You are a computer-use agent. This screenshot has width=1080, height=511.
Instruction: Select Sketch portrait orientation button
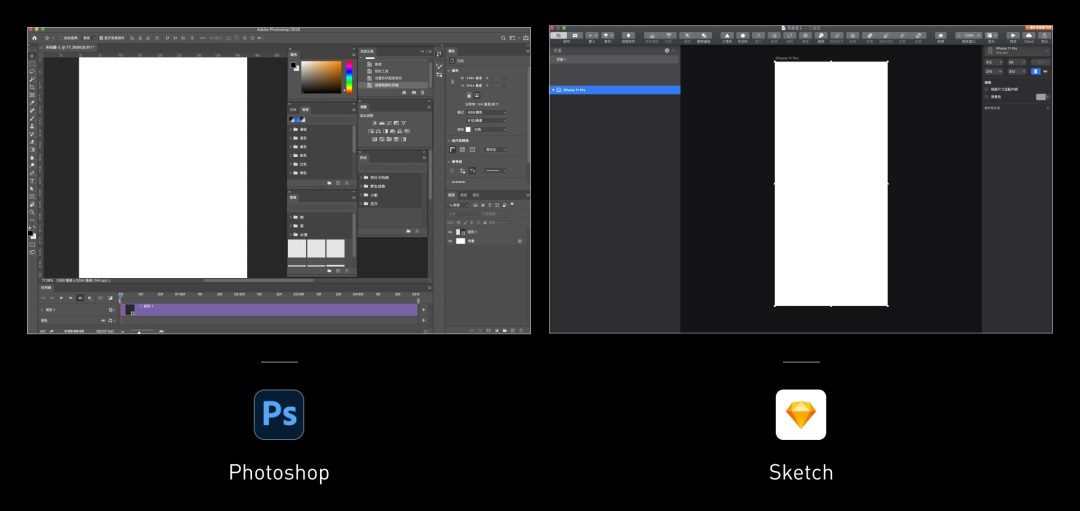tap(1035, 71)
